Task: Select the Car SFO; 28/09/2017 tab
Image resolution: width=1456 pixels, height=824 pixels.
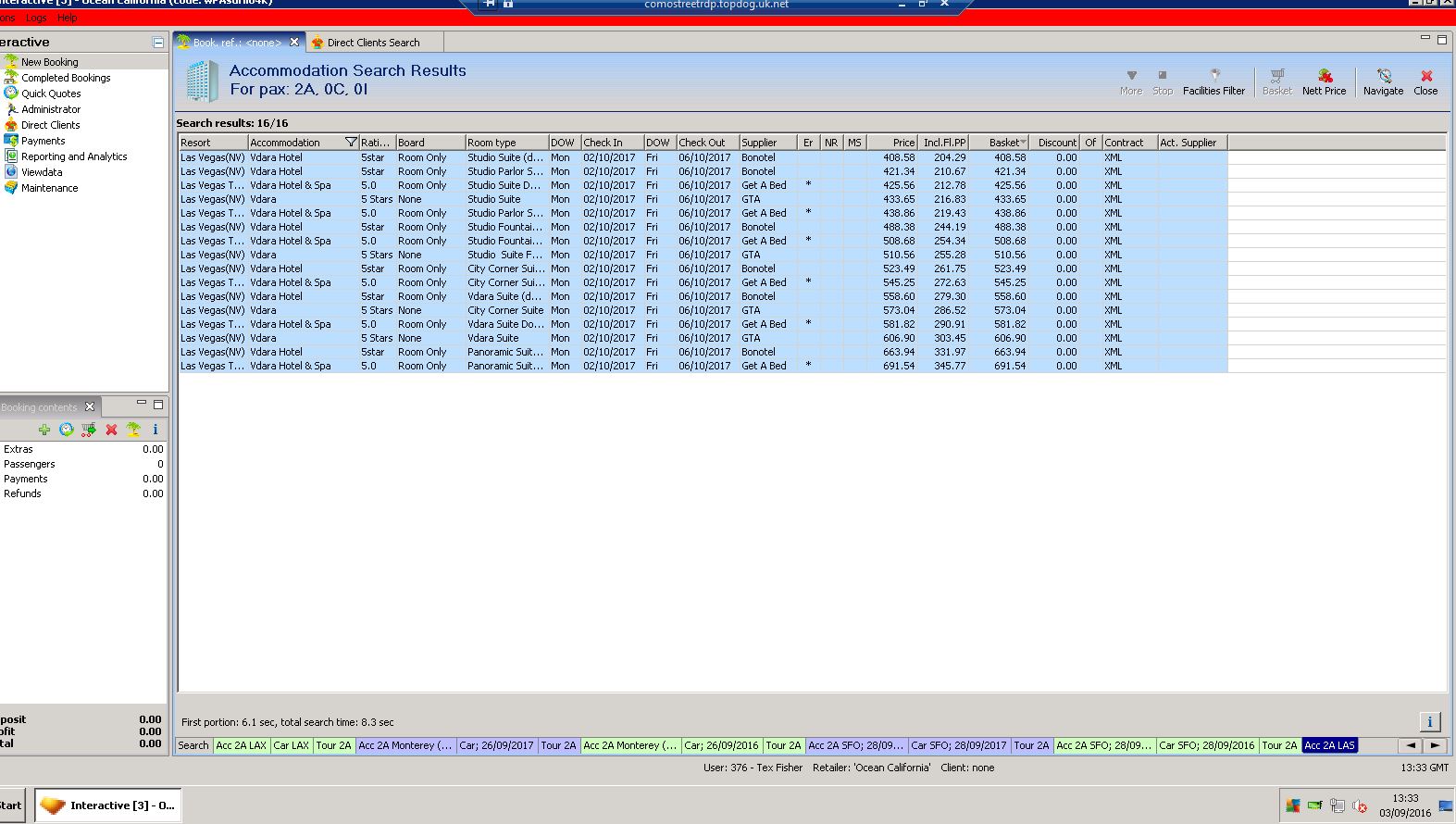Action: point(958,745)
